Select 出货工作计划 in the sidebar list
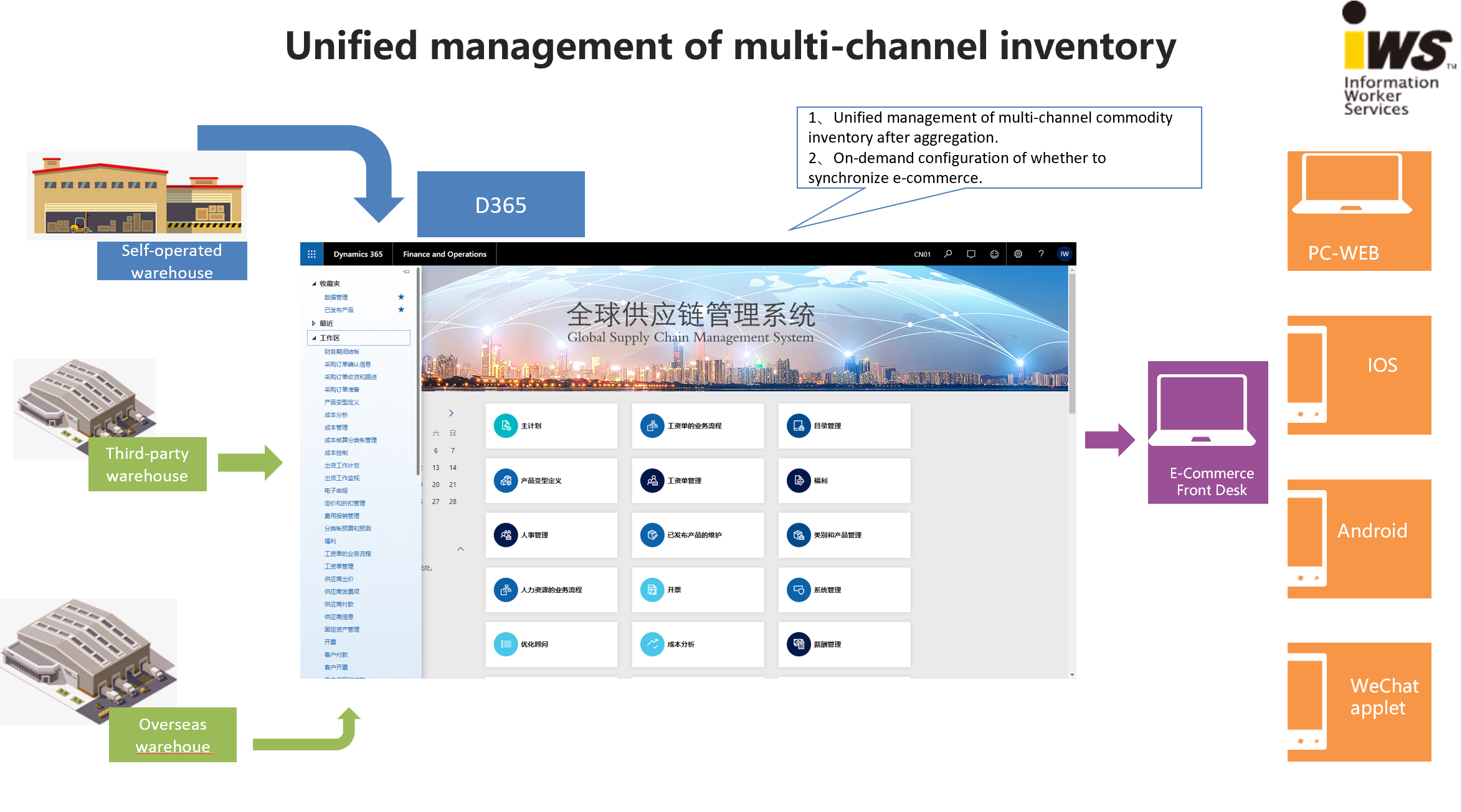This screenshot has width=1462, height=812. pos(341,465)
